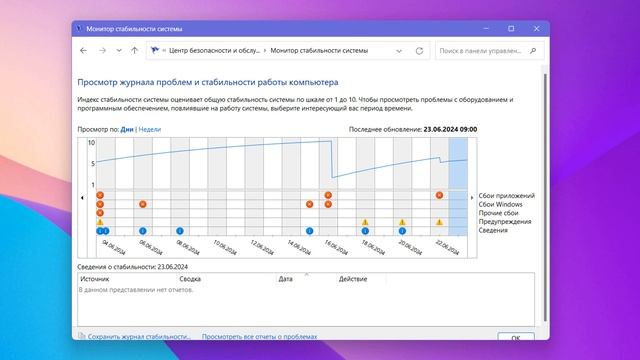Image resolution: width=640 pixels, height=360 pixels.
Task: Open information icon on 08.06.2024
Action: [180, 231]
